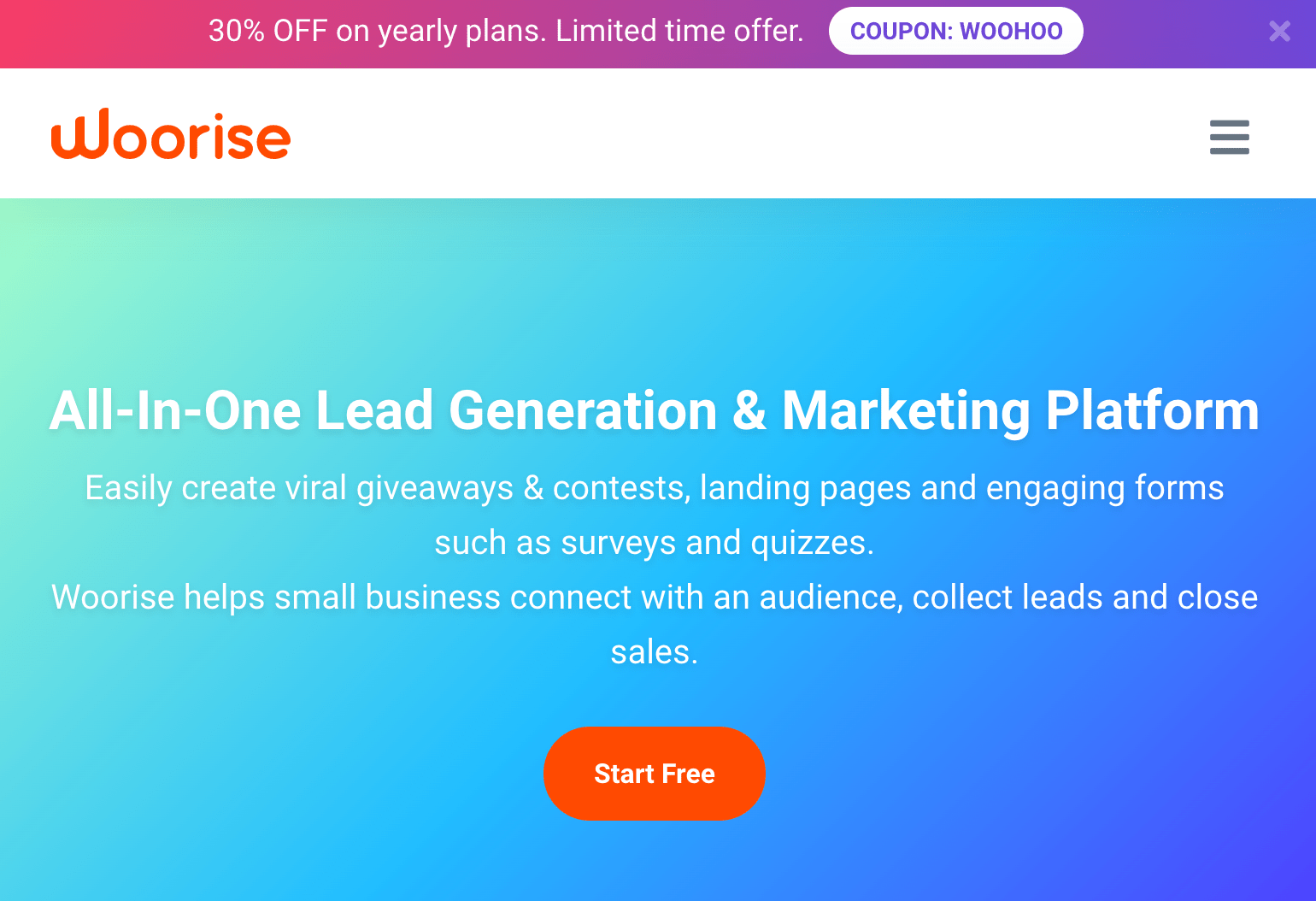Screen dimensions: 1316x901
Task: Click the white WOOHOO coupon badge
Action: point(955,30)
